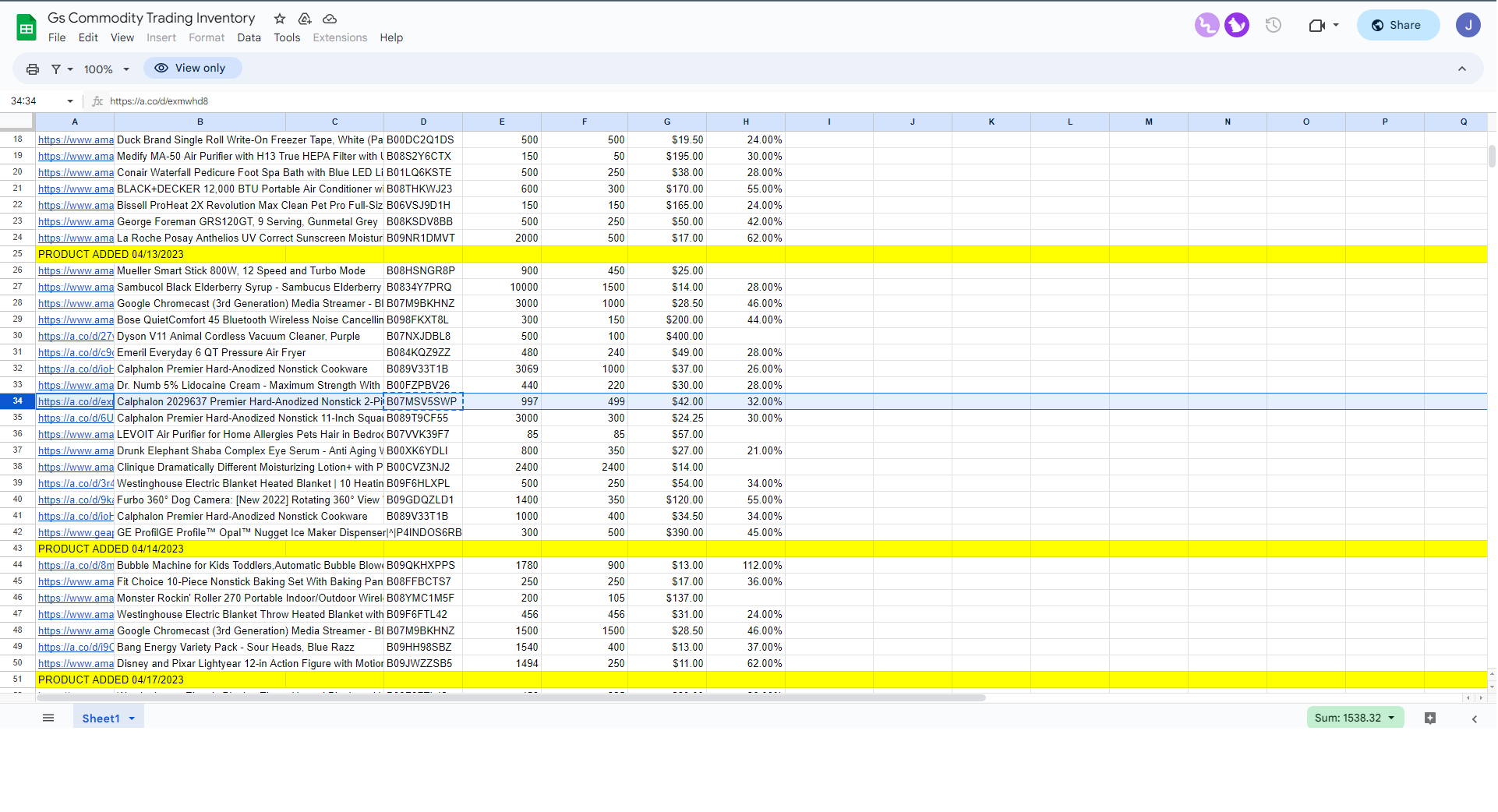Open the Data menu
This screenshot has width=1498, height=812.
point(249,37)
